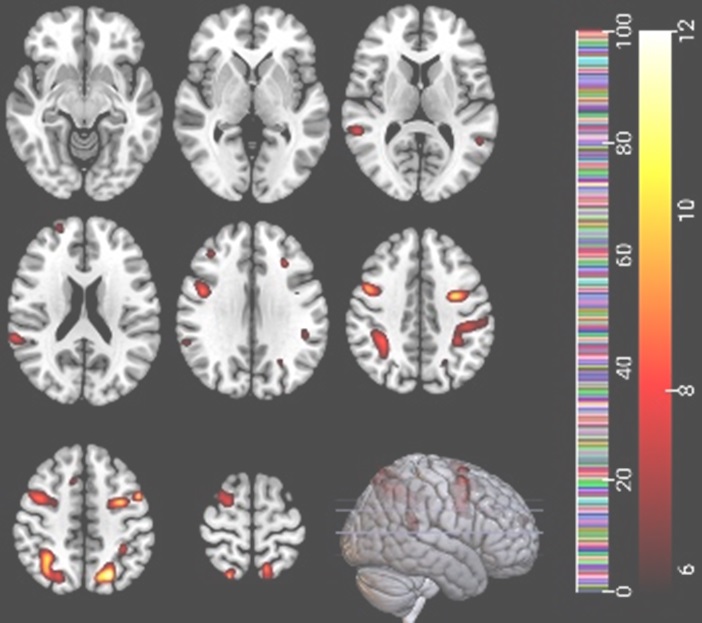Click the '20' tick label
702x623 pixels.
coord(624,479)
